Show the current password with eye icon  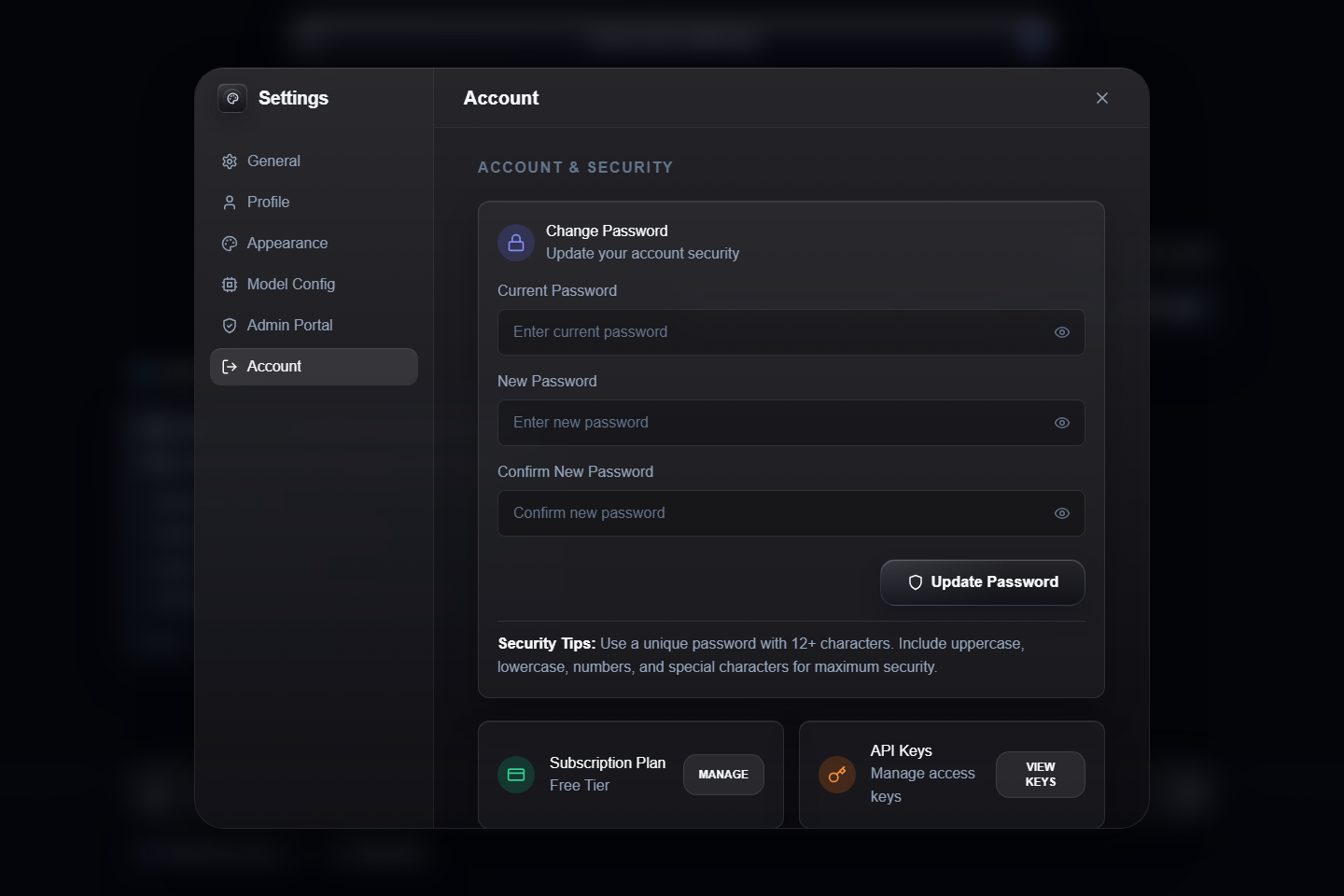(x=1062, y=332)
